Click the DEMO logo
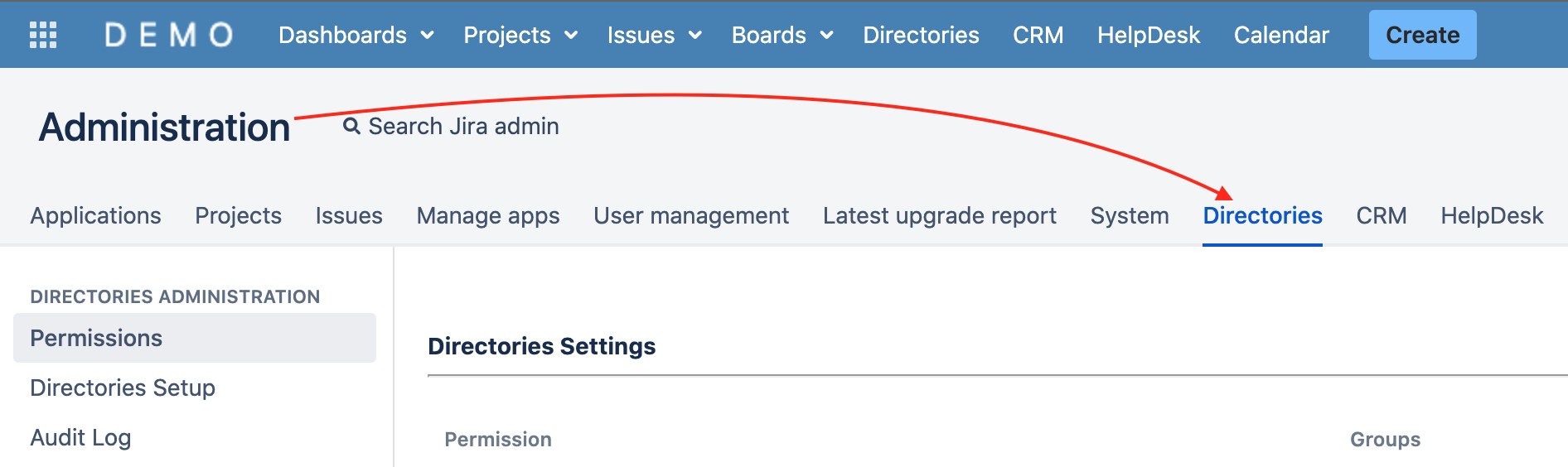This screenshot has width=1568, height=467. [169, 35]
